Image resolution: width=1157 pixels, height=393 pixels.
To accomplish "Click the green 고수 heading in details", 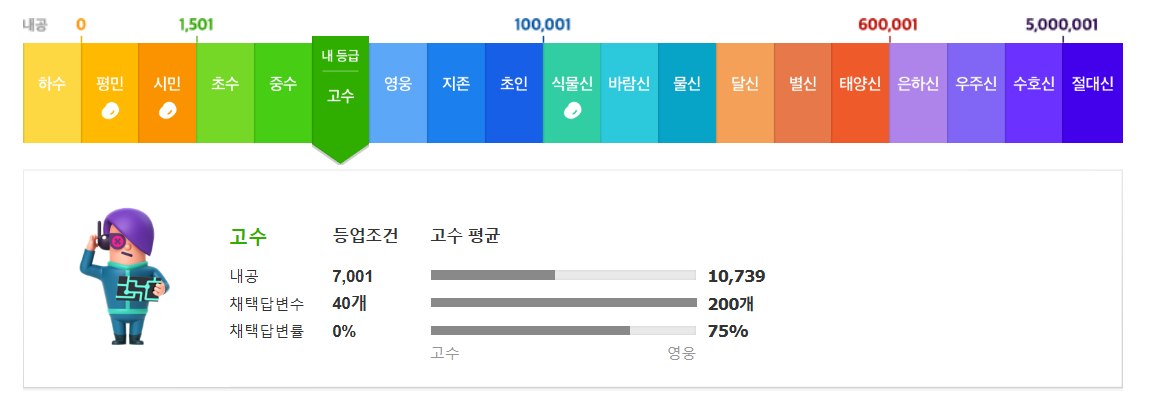I will point(248,237).
